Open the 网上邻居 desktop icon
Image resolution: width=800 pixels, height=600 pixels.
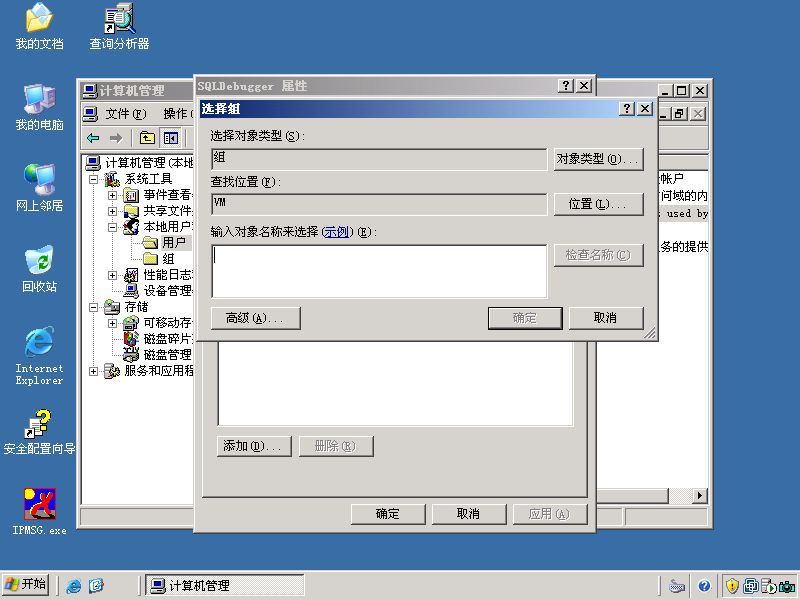39,188
